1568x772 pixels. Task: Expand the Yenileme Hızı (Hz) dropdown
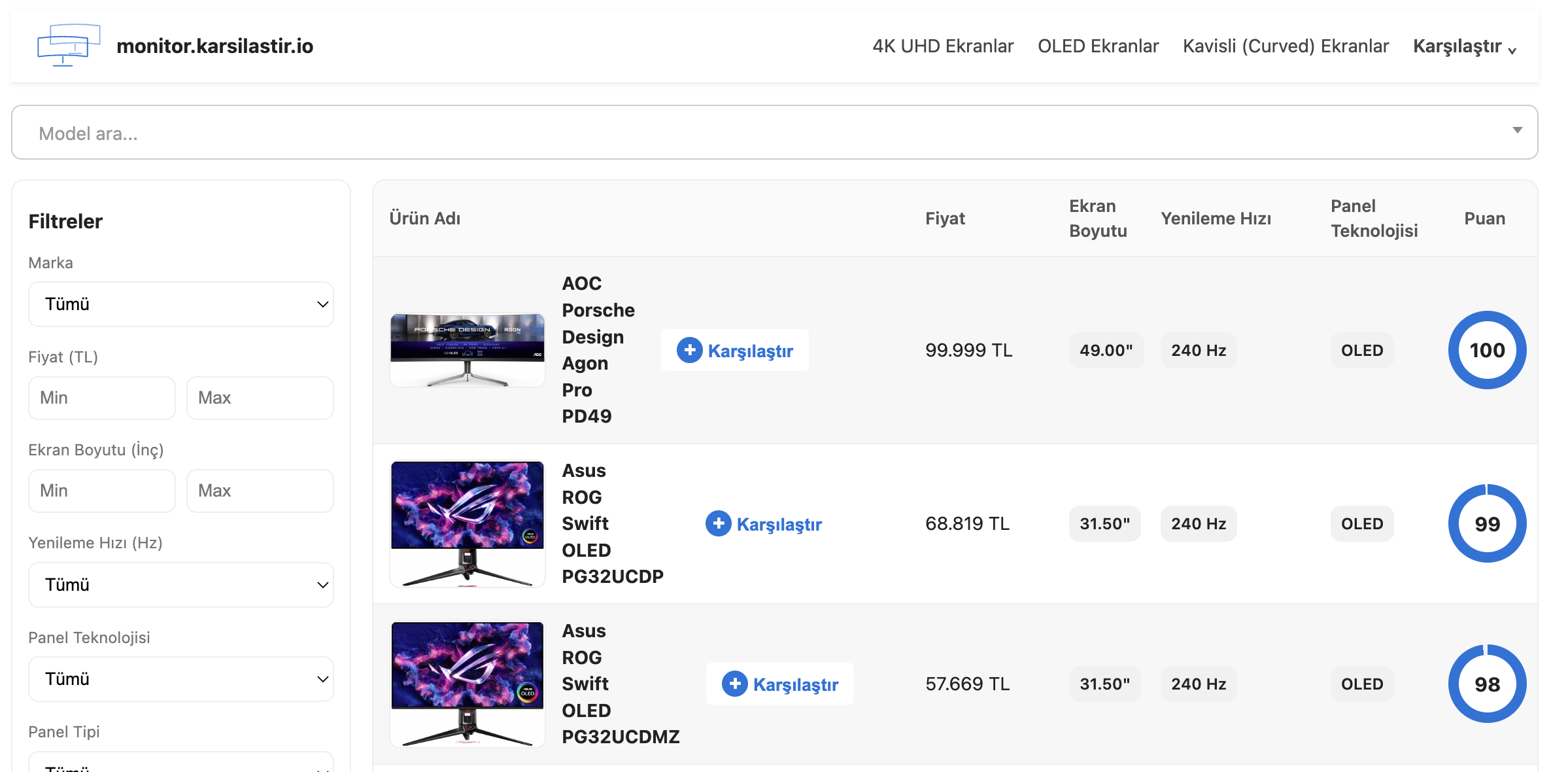pos(181,585)
